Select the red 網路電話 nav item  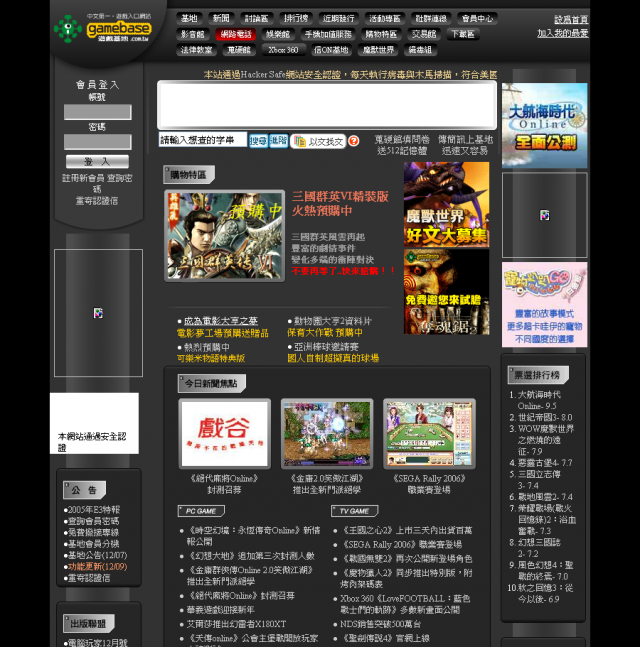[x=236, y=34]
